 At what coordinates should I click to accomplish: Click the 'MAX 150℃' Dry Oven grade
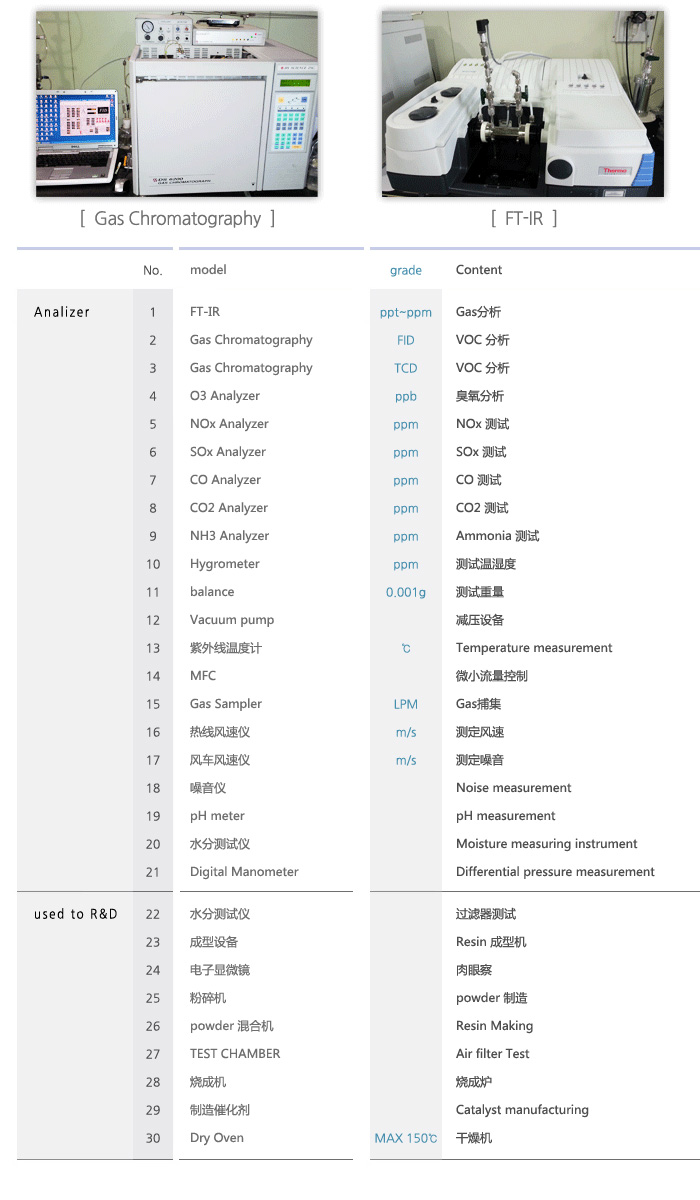coord(405,1138)
